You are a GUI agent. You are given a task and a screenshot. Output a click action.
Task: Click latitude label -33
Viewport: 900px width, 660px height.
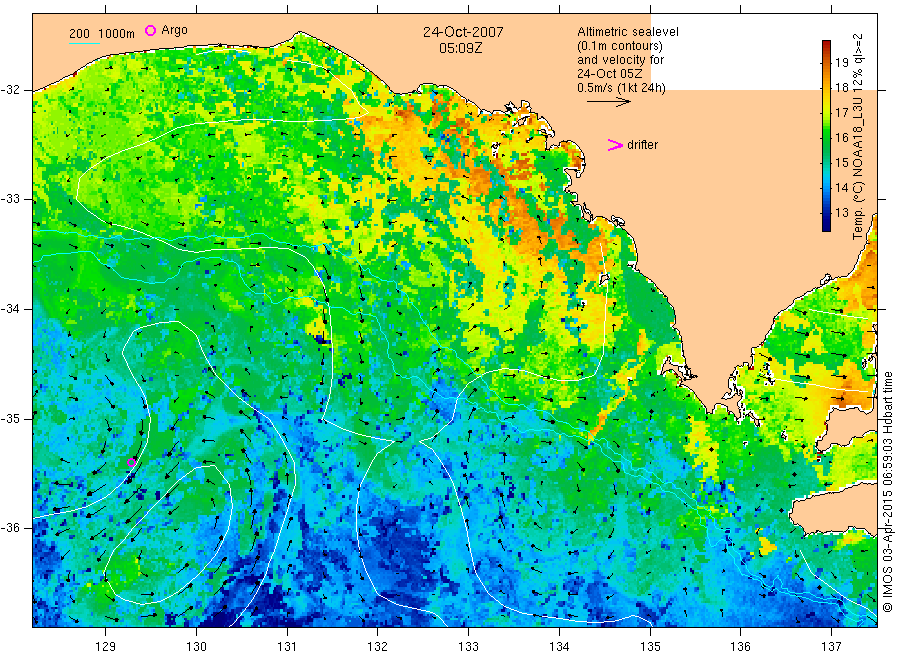coord(10,199)
